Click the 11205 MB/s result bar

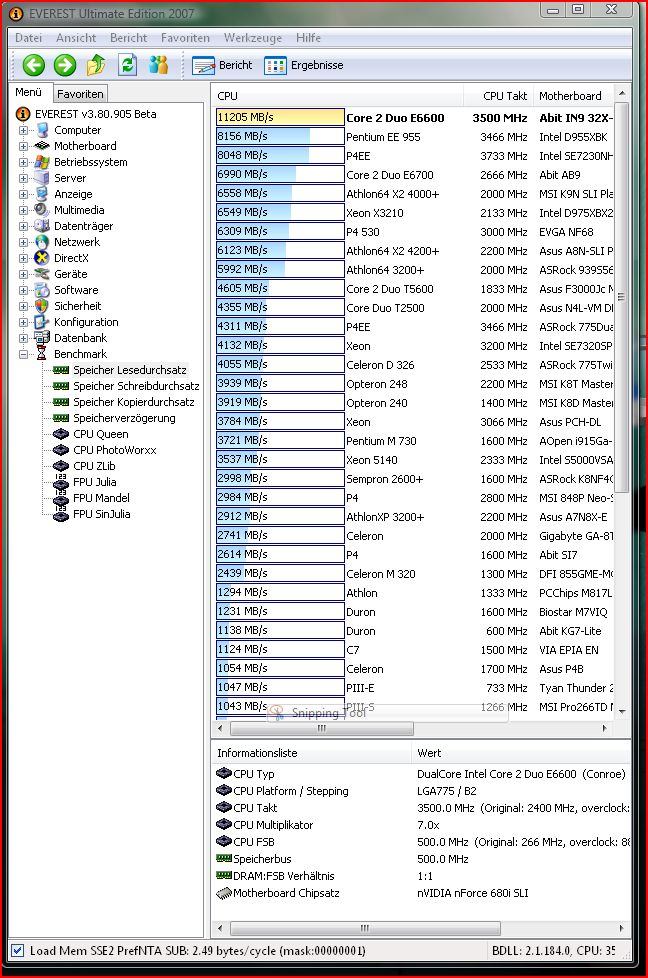click(280, 117)
